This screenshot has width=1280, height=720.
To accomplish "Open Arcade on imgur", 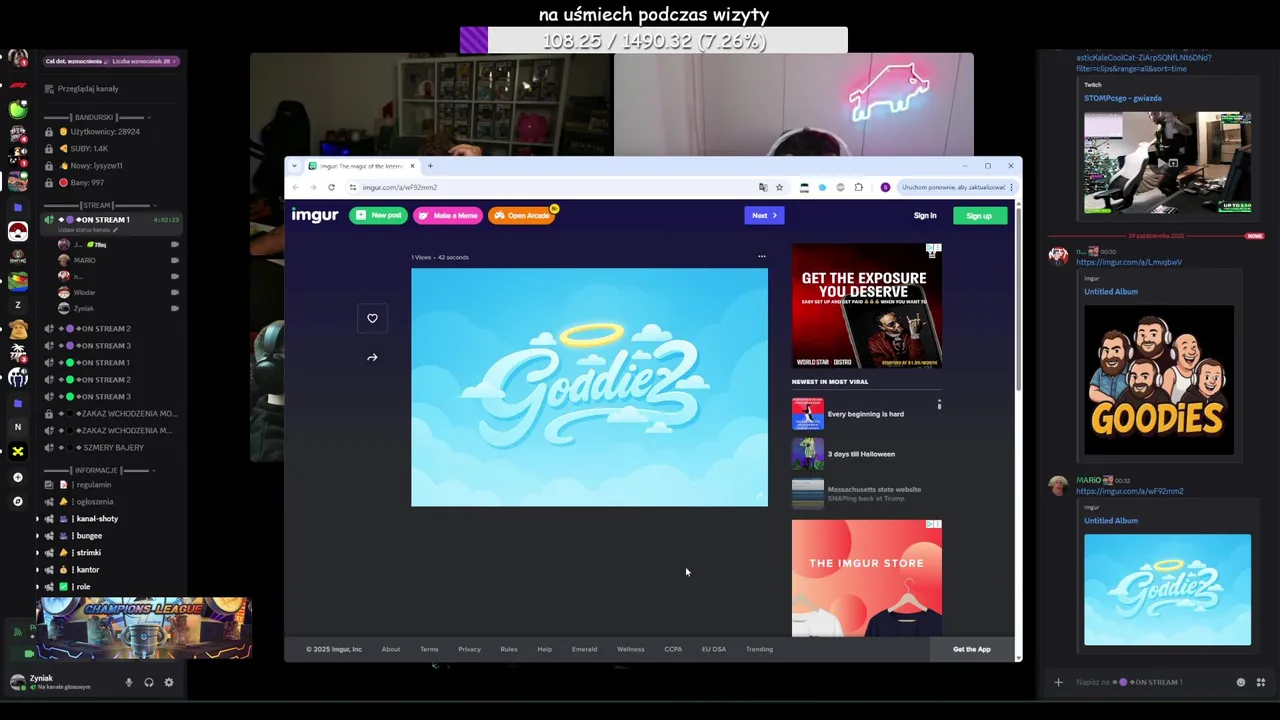I will coord(522,215).
